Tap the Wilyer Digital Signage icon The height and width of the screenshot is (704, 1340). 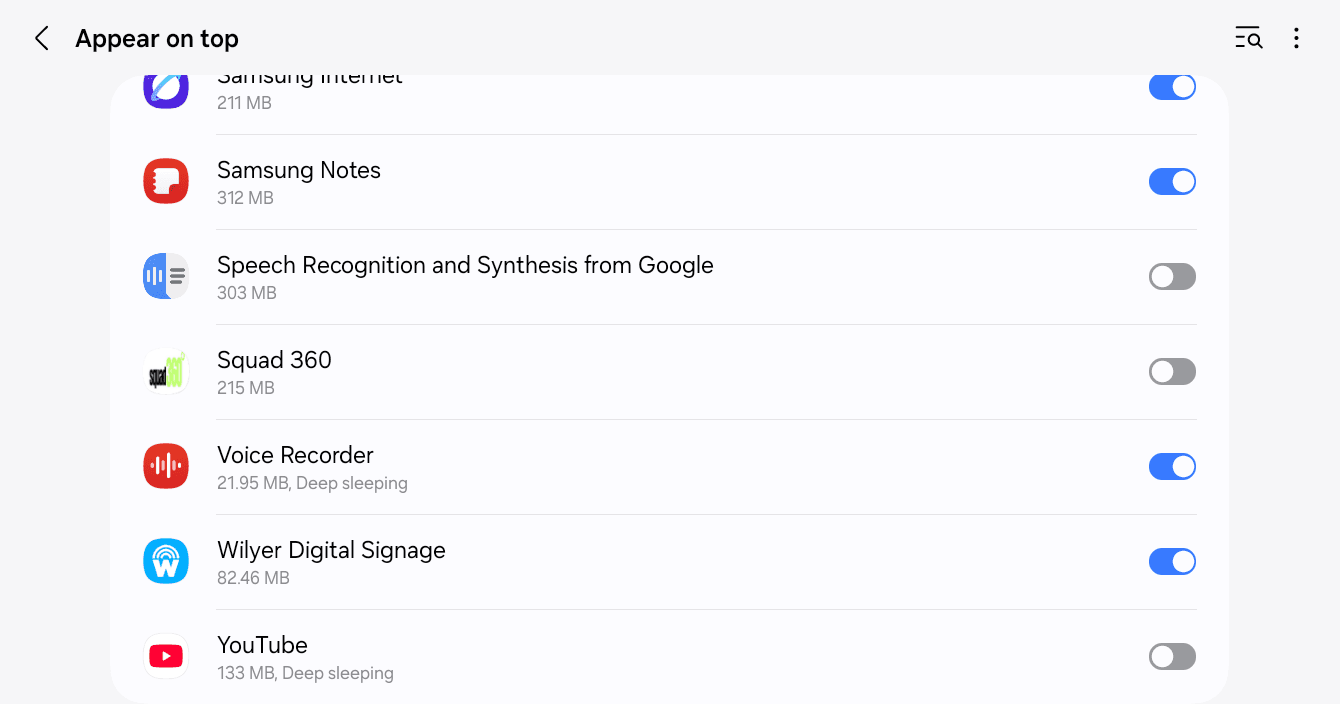click(166, 561)
